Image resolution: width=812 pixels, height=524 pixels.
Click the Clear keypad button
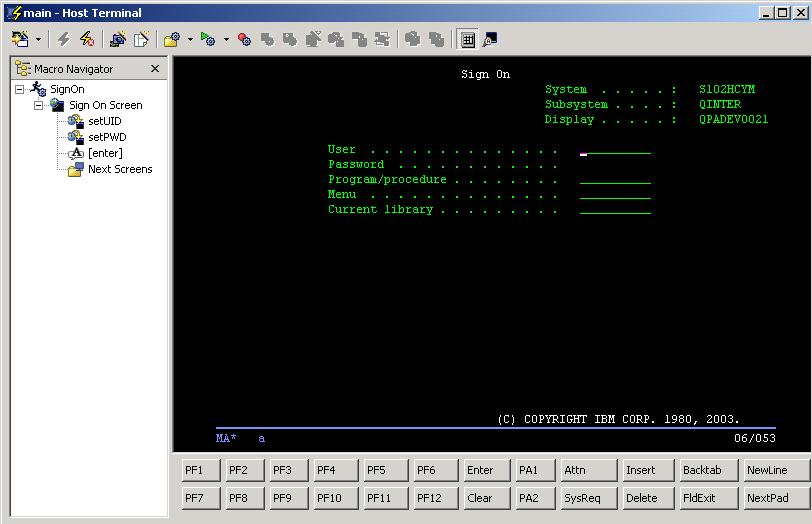(x=487, y=498)
